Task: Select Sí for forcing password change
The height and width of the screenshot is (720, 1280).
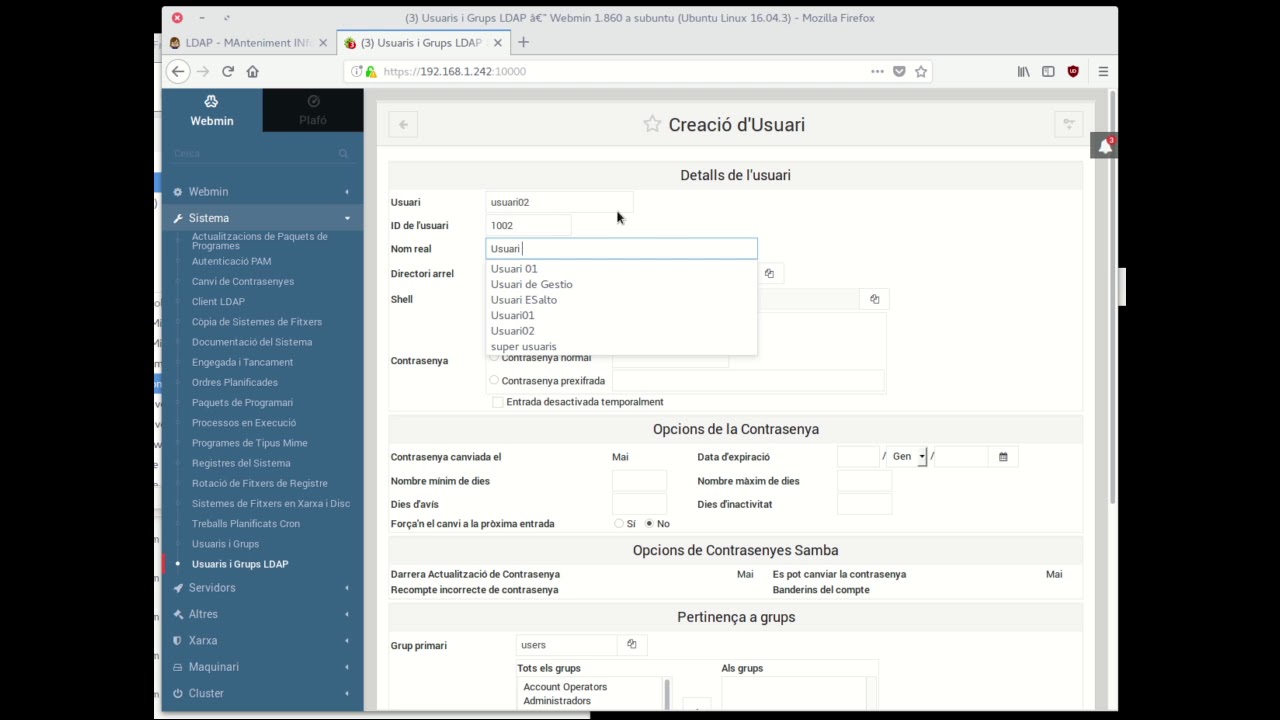Action: (x=619, y=524)
